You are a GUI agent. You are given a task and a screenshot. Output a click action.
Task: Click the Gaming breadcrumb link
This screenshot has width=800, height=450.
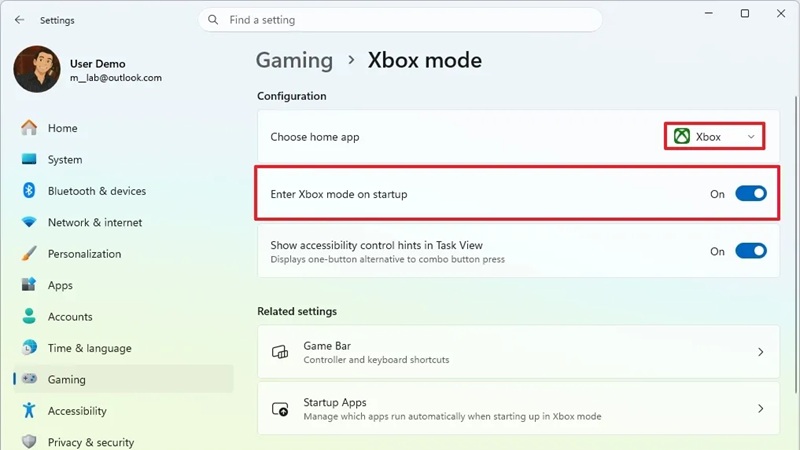tap(294, 60)
